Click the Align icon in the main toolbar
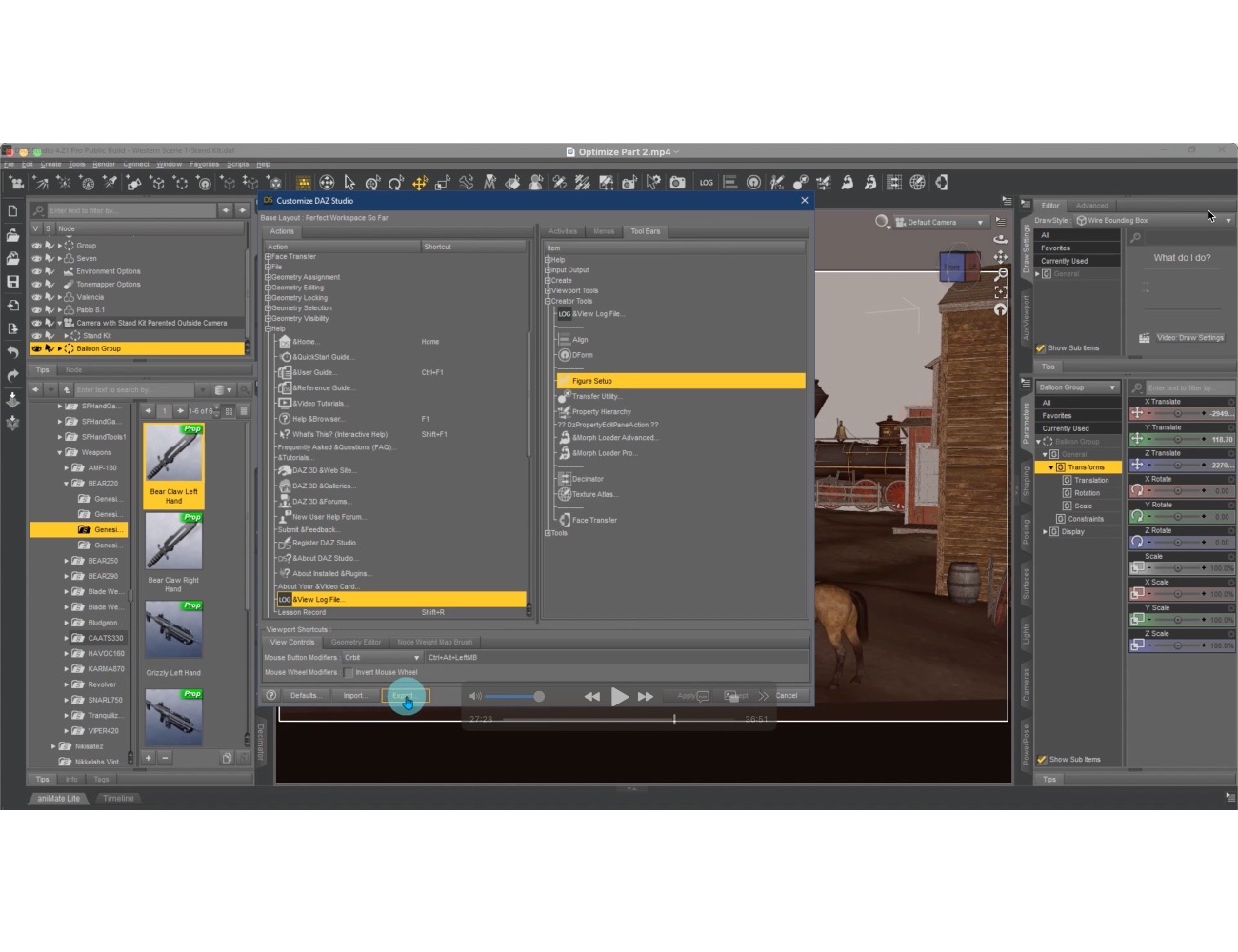This screenshot has height=952, width=1238. 729,183
